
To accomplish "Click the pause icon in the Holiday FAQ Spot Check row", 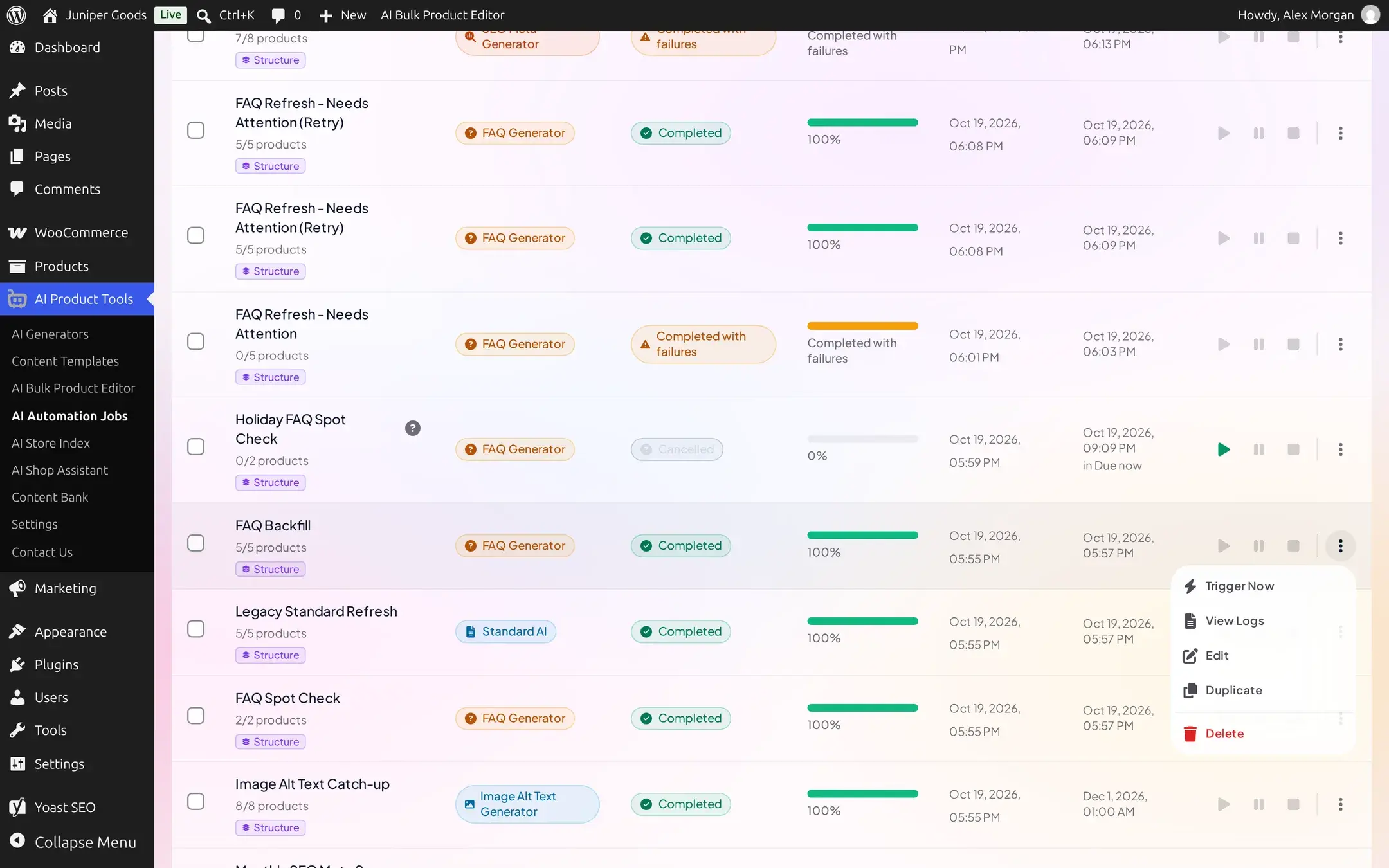I will (1258, 449).
